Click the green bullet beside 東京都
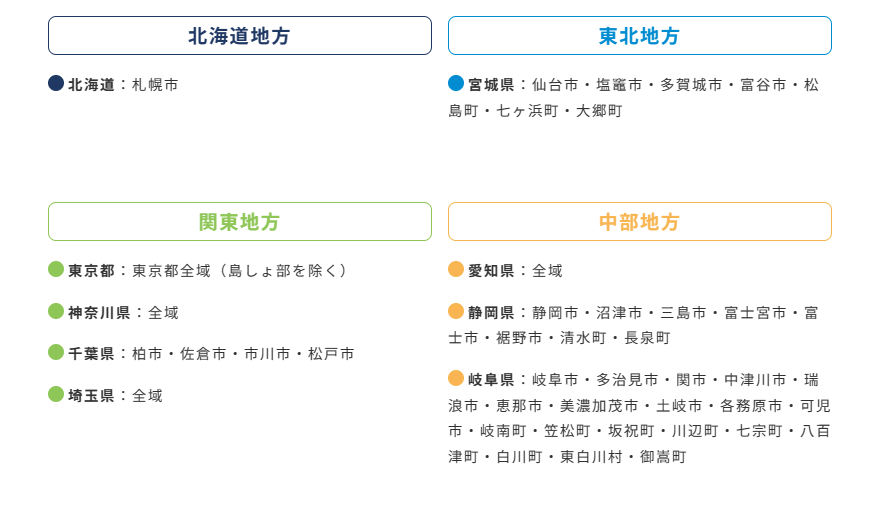 [x=56, y=269]
